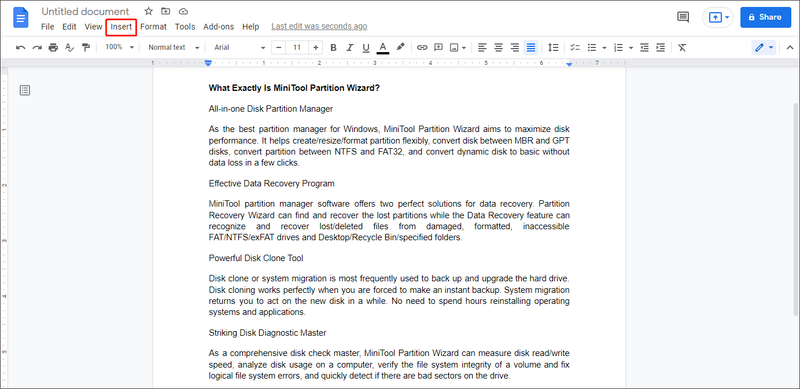Rename the Untitled document title
This screenshot has width=800, height=389.
point(85,11)
